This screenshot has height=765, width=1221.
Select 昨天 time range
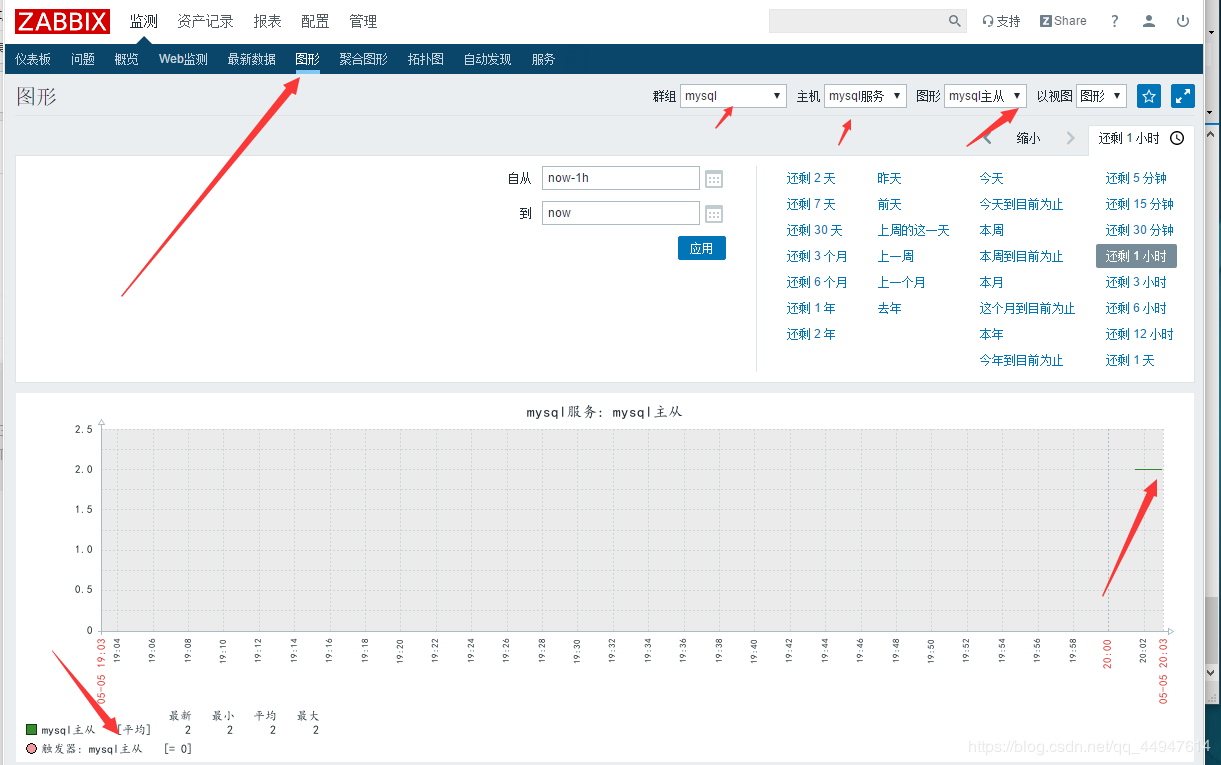click(x=889, y=178)
